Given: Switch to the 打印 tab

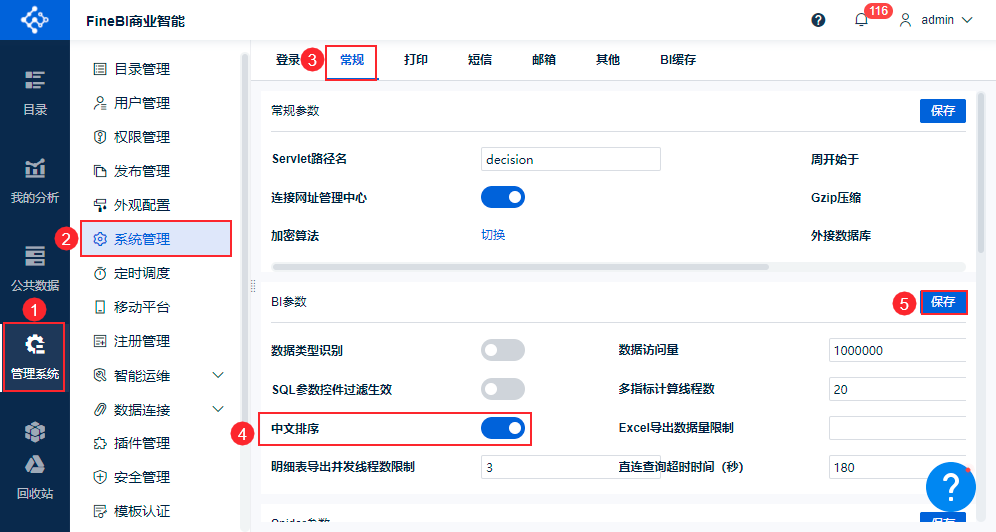Looking at the screenshot, I should click(x=415, y=60).
